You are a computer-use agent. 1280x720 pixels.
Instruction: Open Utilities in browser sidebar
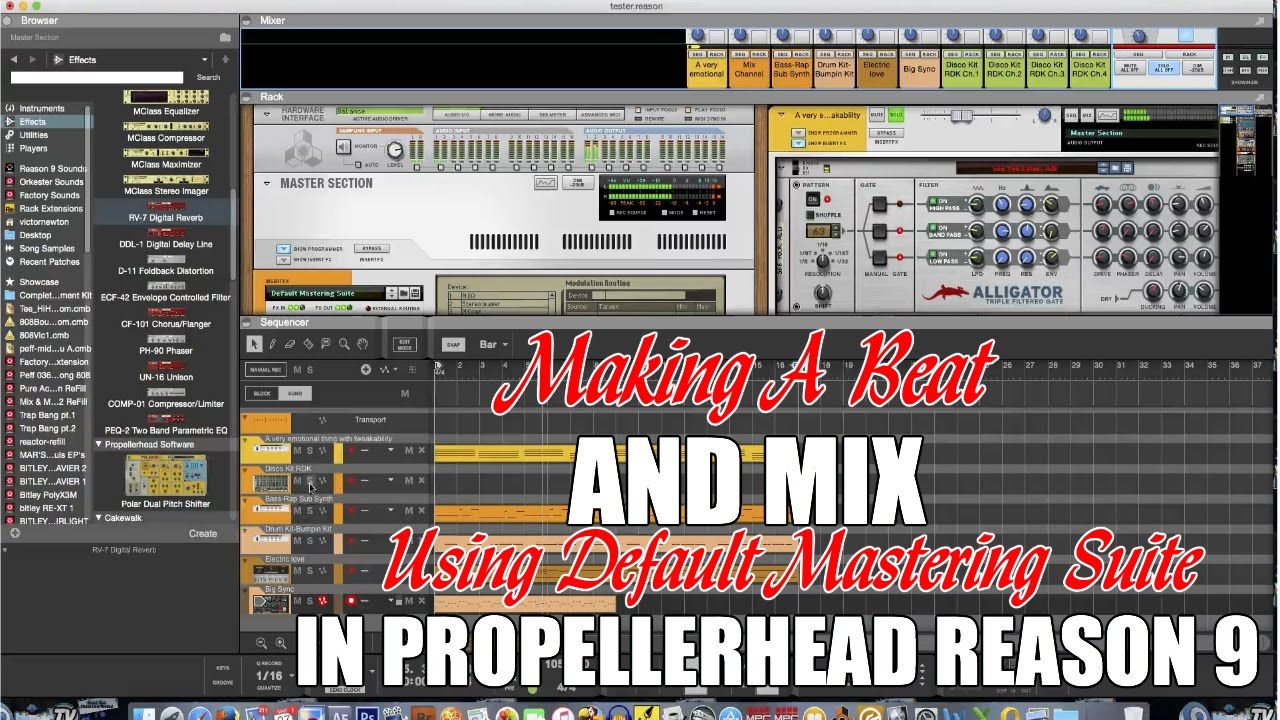pyautogui.click(x=33, y=135)
